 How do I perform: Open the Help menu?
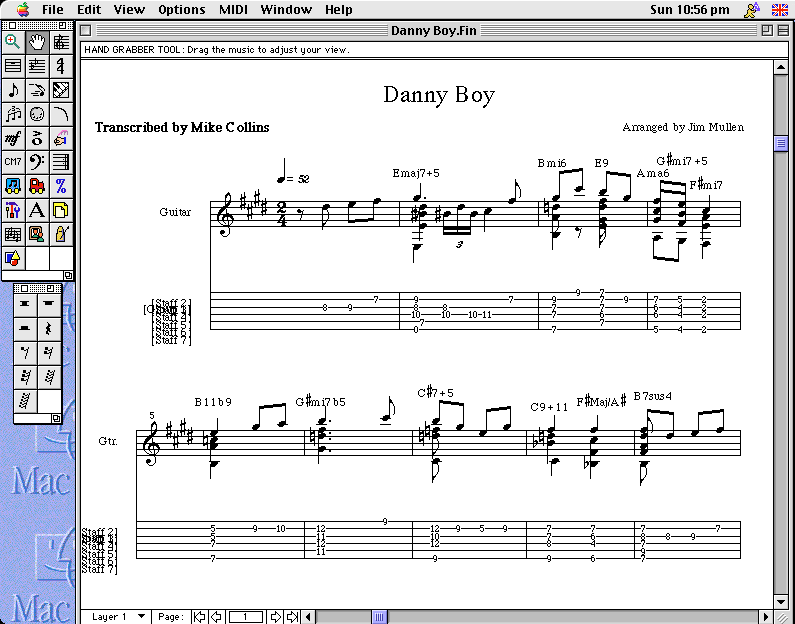[x=339, y=10]
